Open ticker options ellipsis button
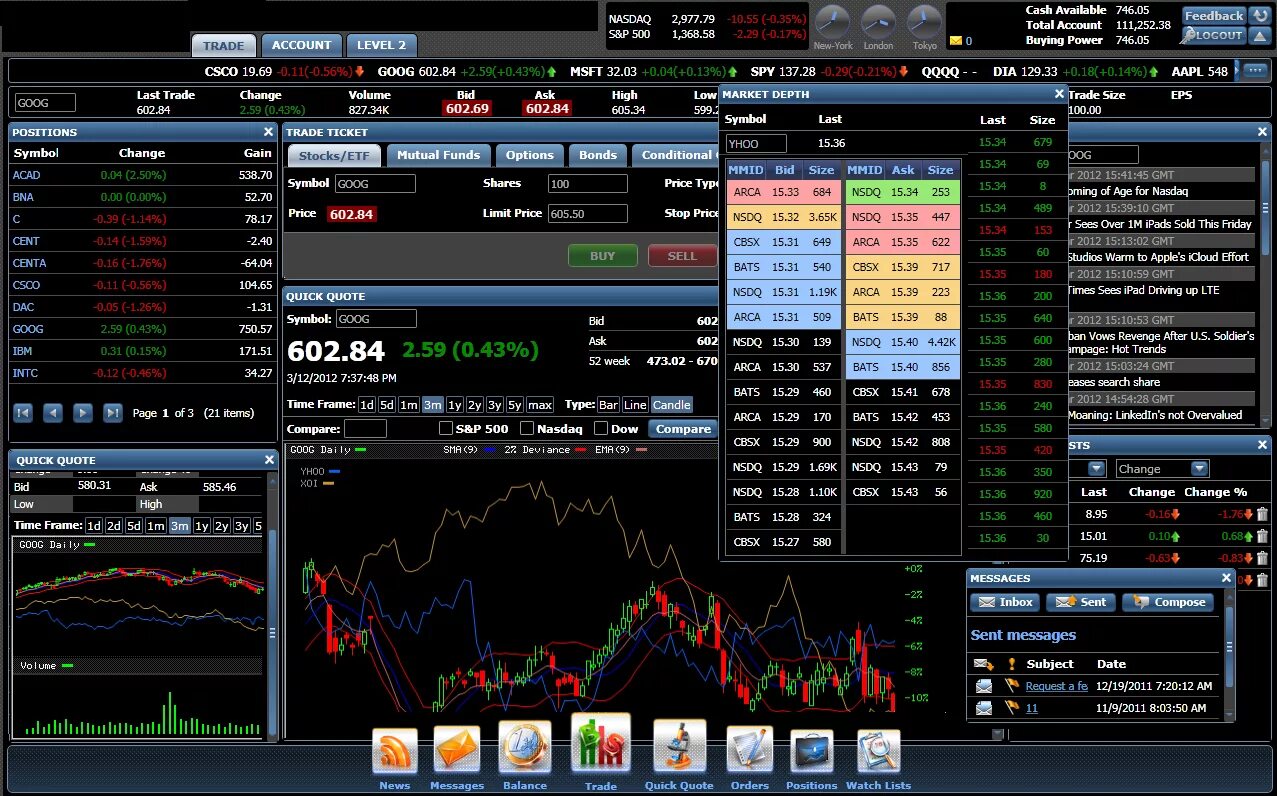The width and height of the screenshot is (1277, 796). [x=1255, y=70]
